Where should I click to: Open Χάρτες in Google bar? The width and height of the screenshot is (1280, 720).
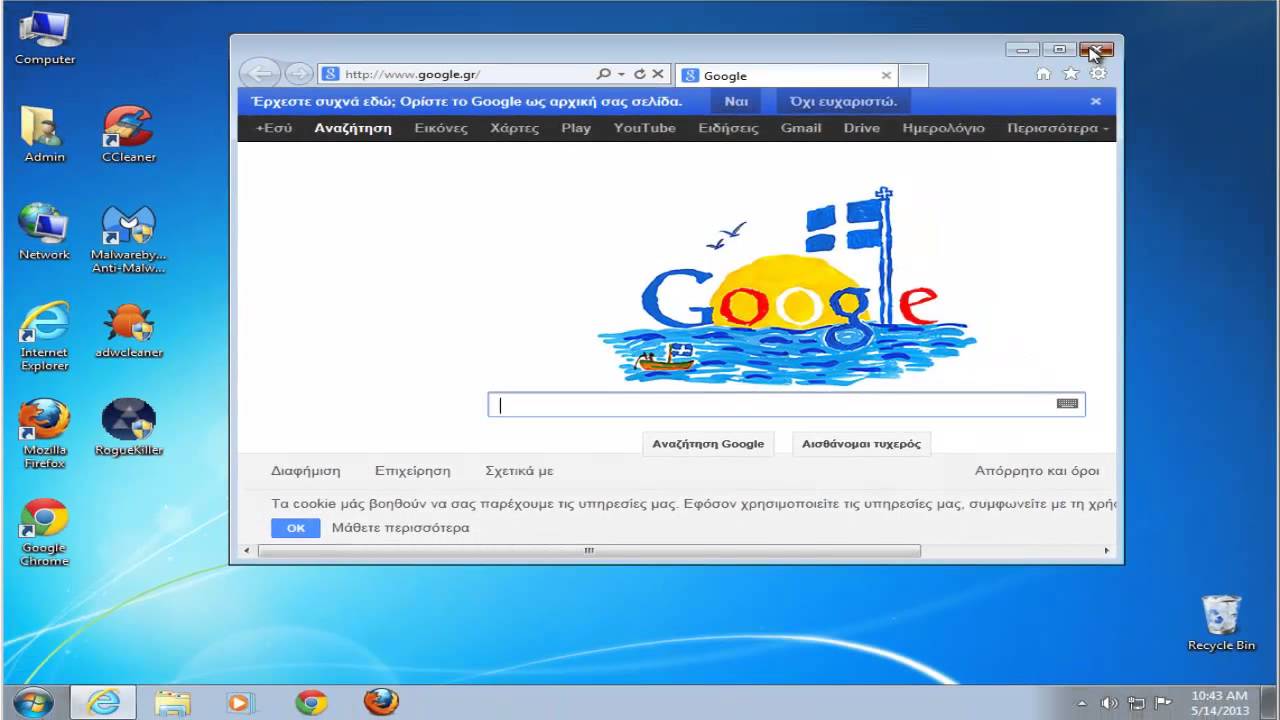(515, 128)
